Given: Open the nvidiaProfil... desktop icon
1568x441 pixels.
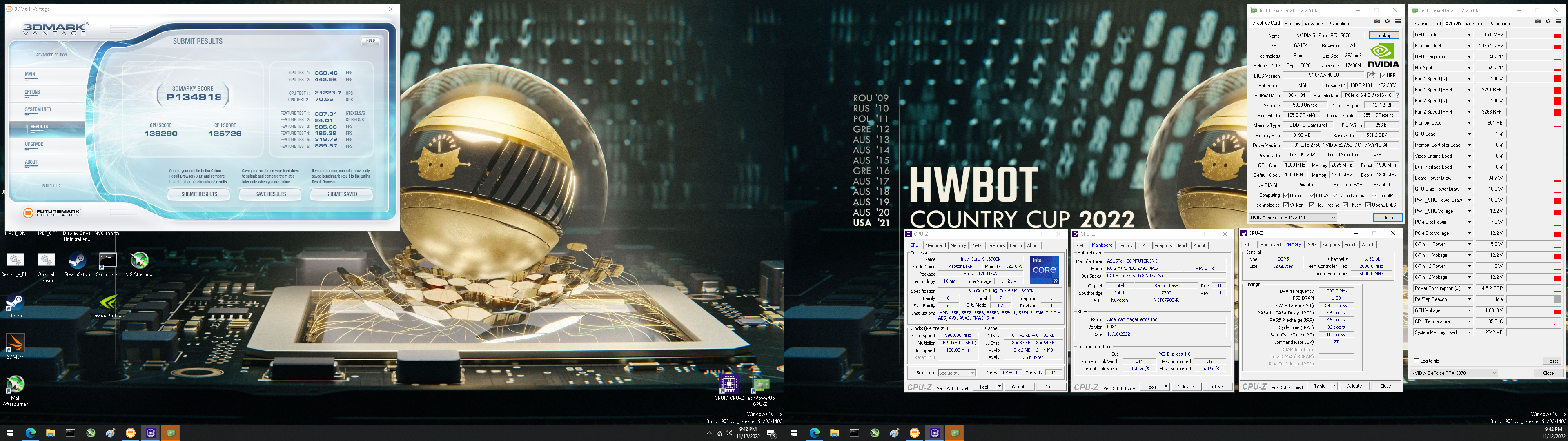Looking at the screenshot, I should (108, 306).
